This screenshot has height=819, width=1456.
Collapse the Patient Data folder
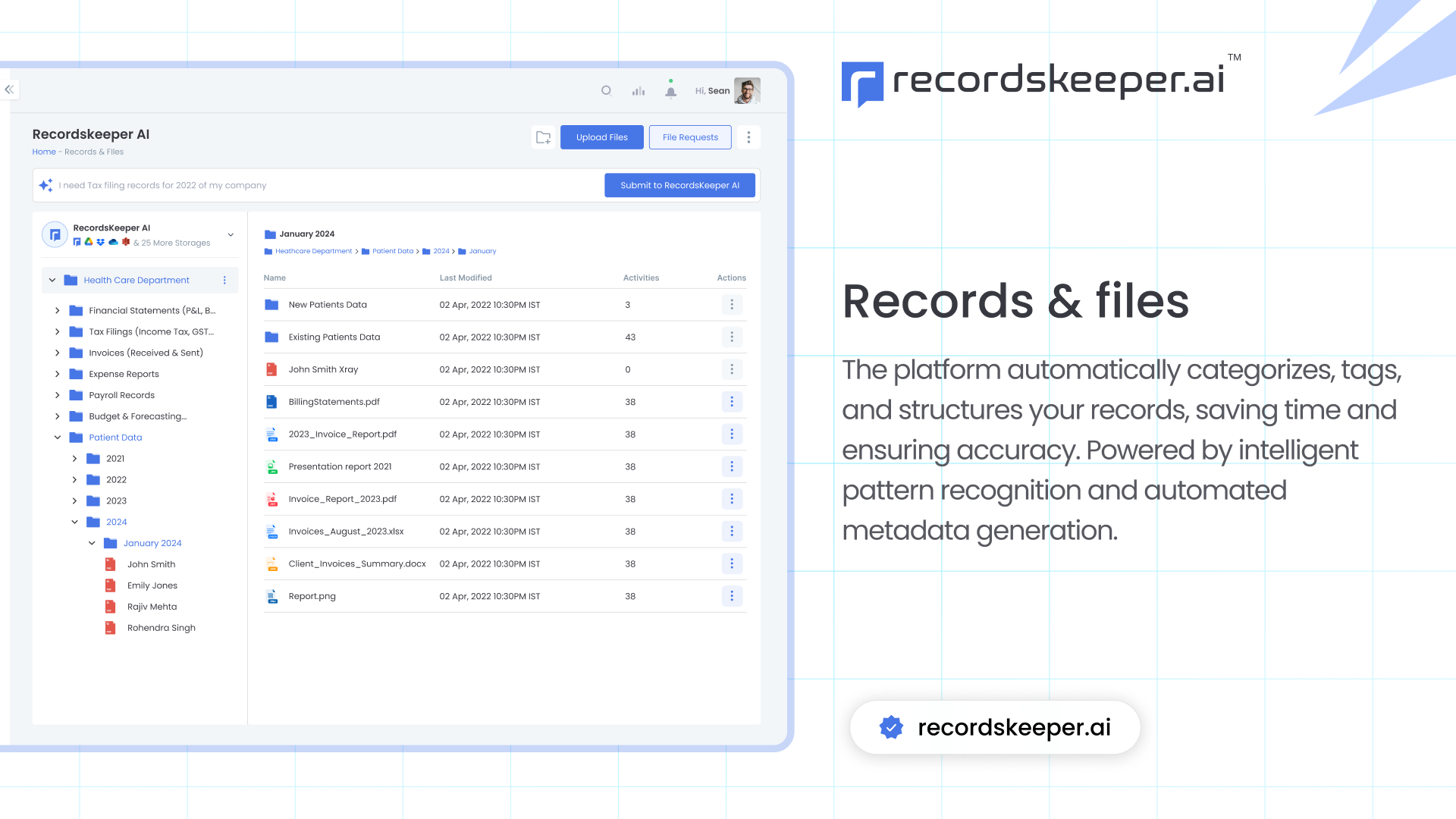coord(57,437)
